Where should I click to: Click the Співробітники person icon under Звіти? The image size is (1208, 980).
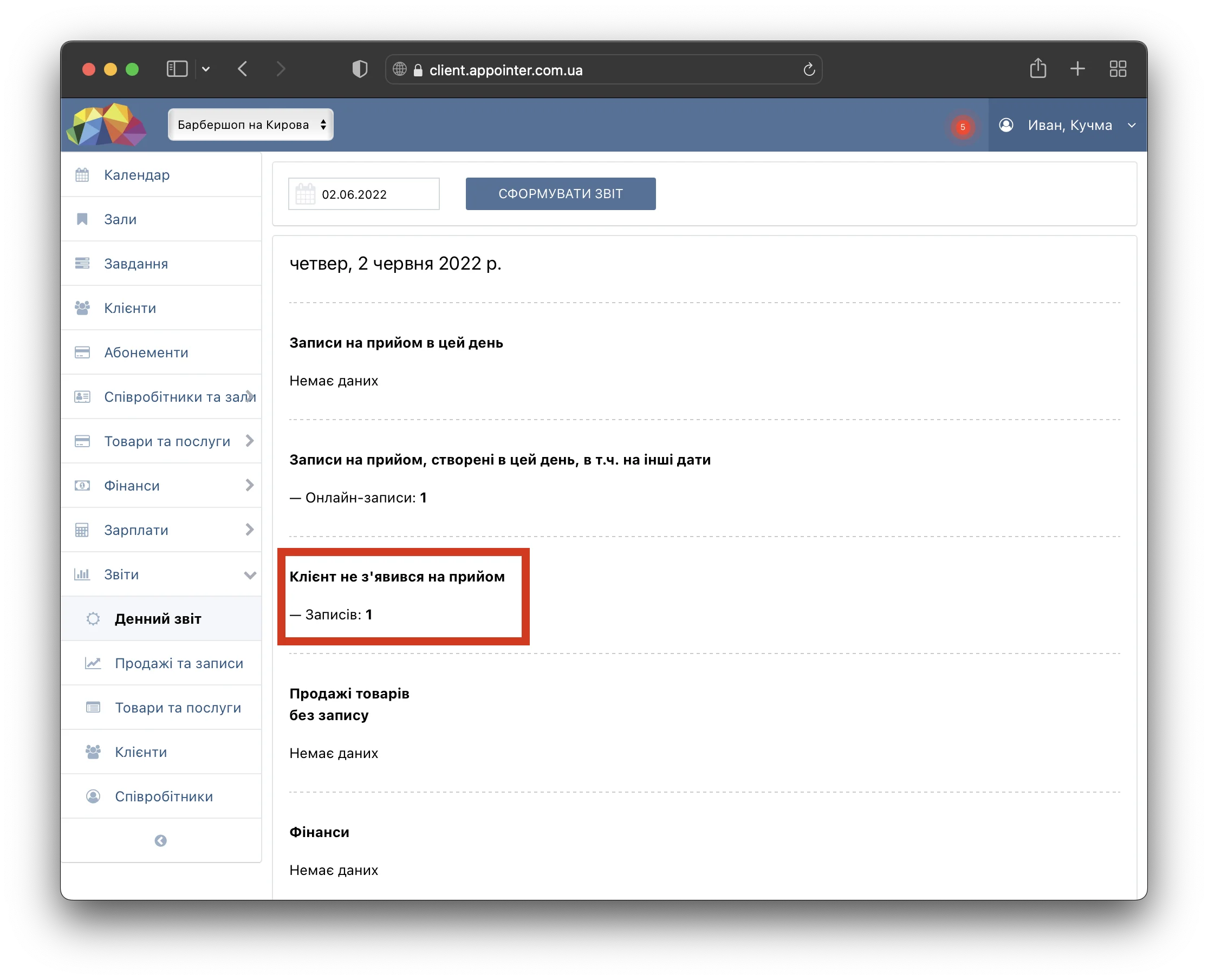tap(93, 797)
